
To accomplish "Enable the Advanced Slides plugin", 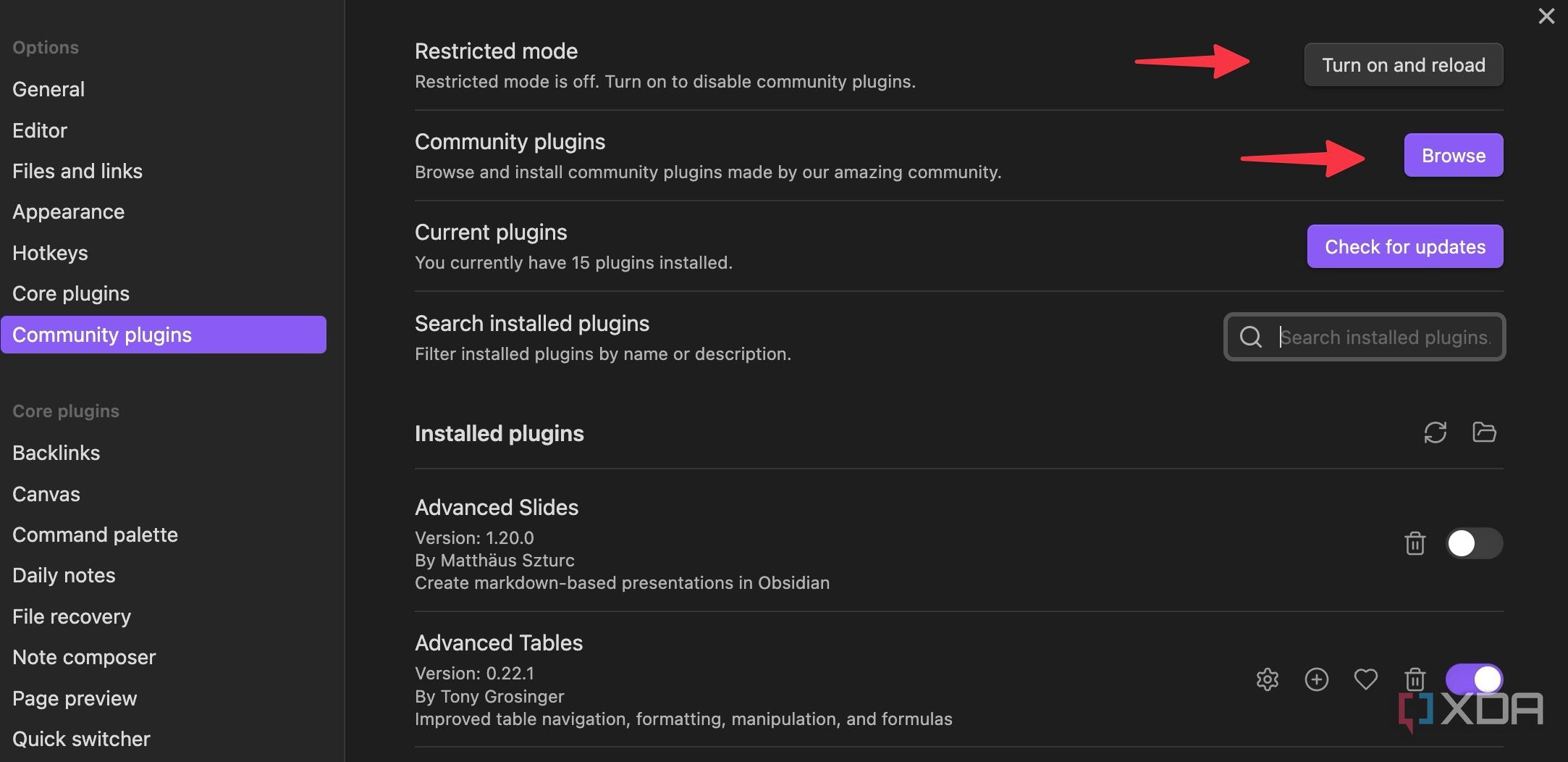I will pyautogui.click(x=1475, y=544).
